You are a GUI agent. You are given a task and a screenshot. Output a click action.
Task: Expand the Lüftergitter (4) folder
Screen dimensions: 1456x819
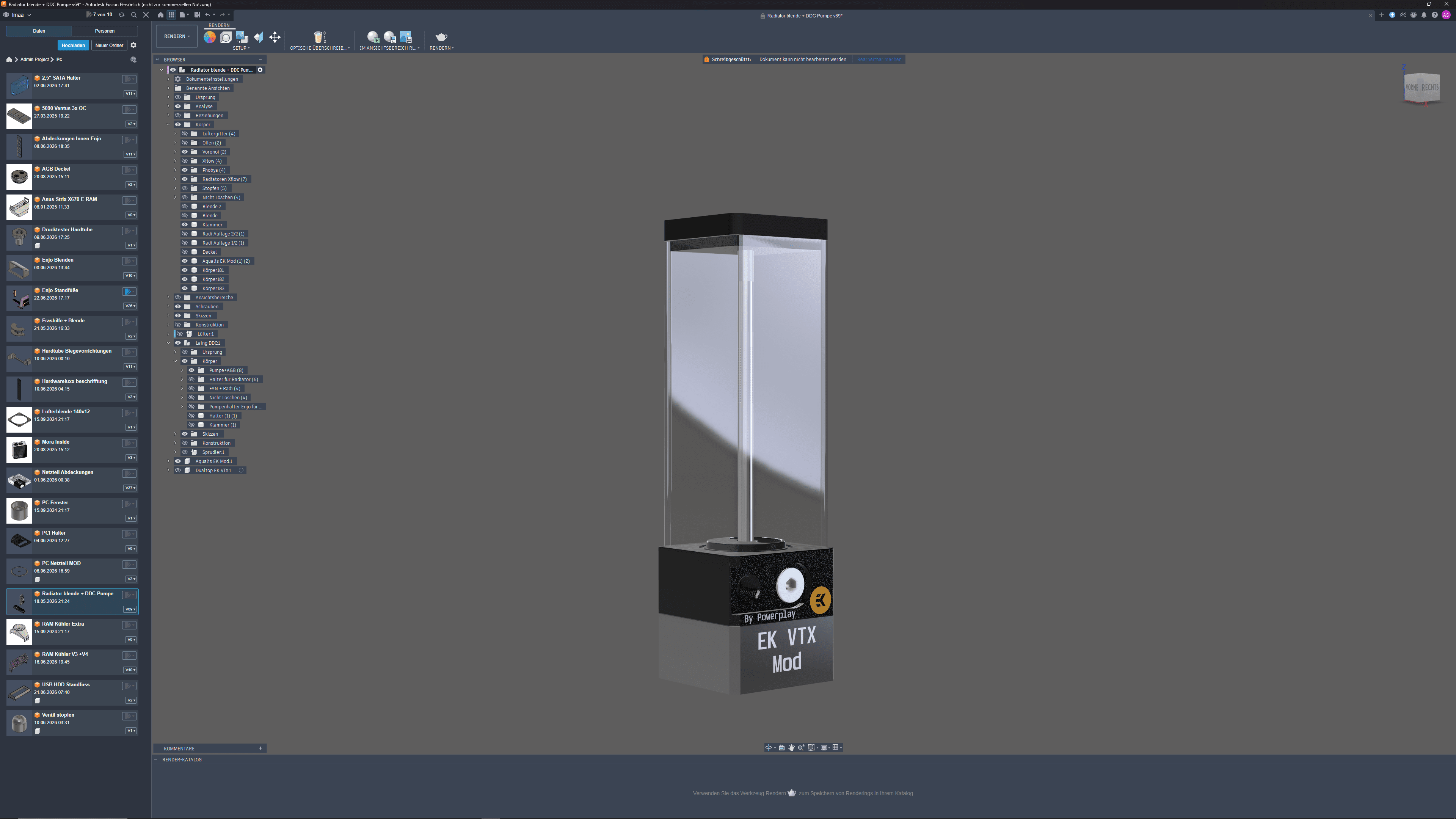175,134
